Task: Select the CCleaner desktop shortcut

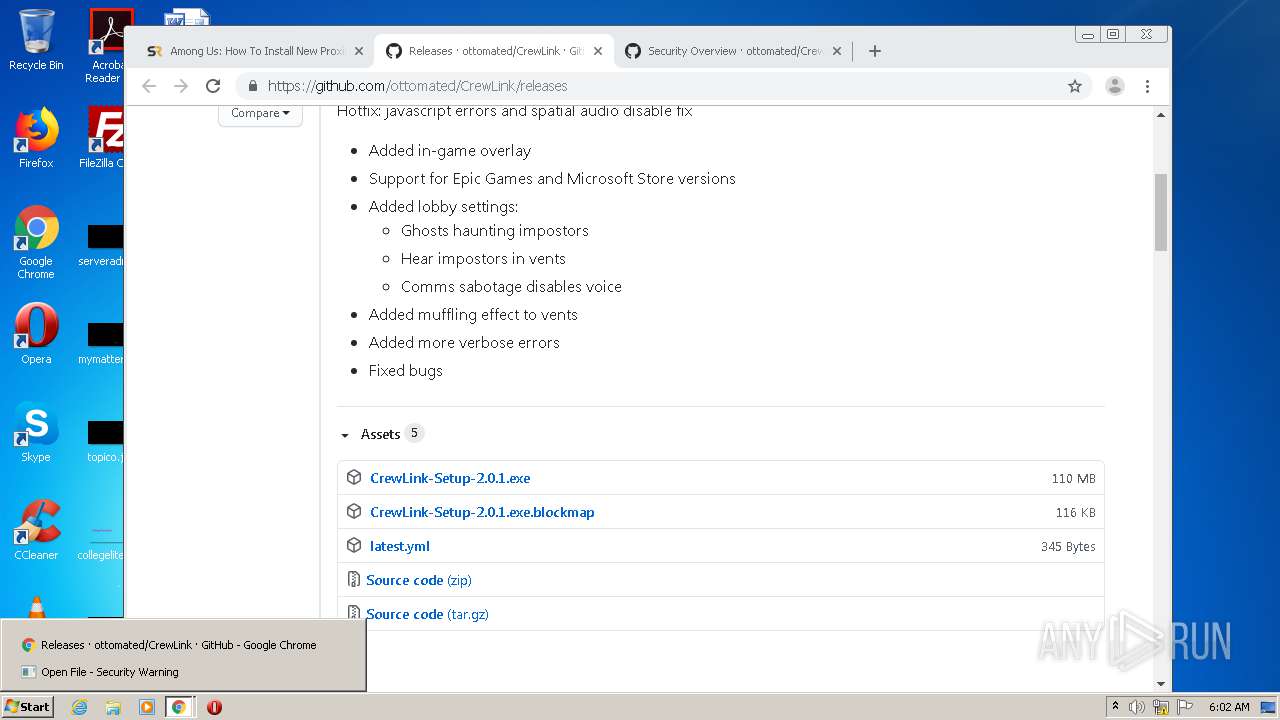Action: (x=36, y=531)
